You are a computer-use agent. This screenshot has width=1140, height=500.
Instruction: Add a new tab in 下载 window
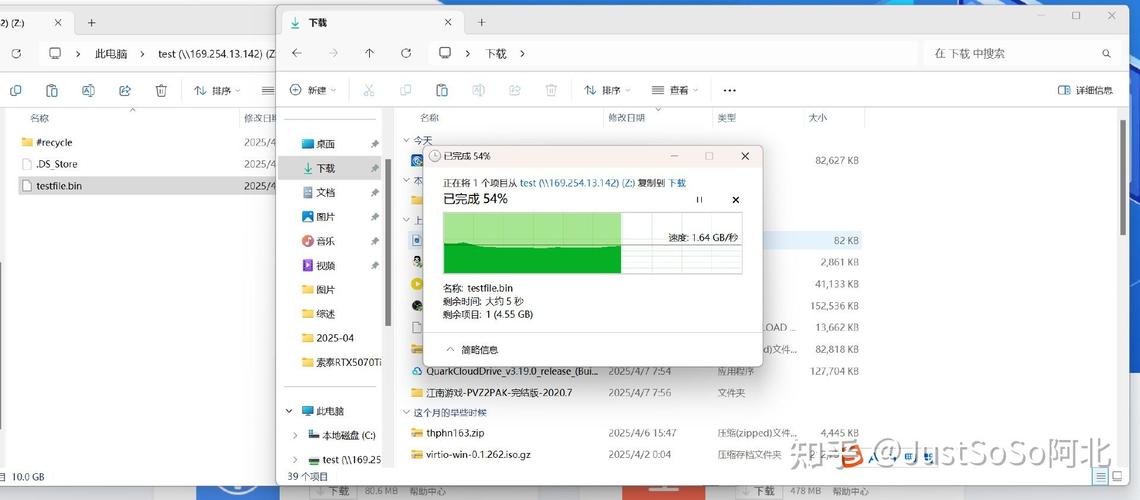481,23
